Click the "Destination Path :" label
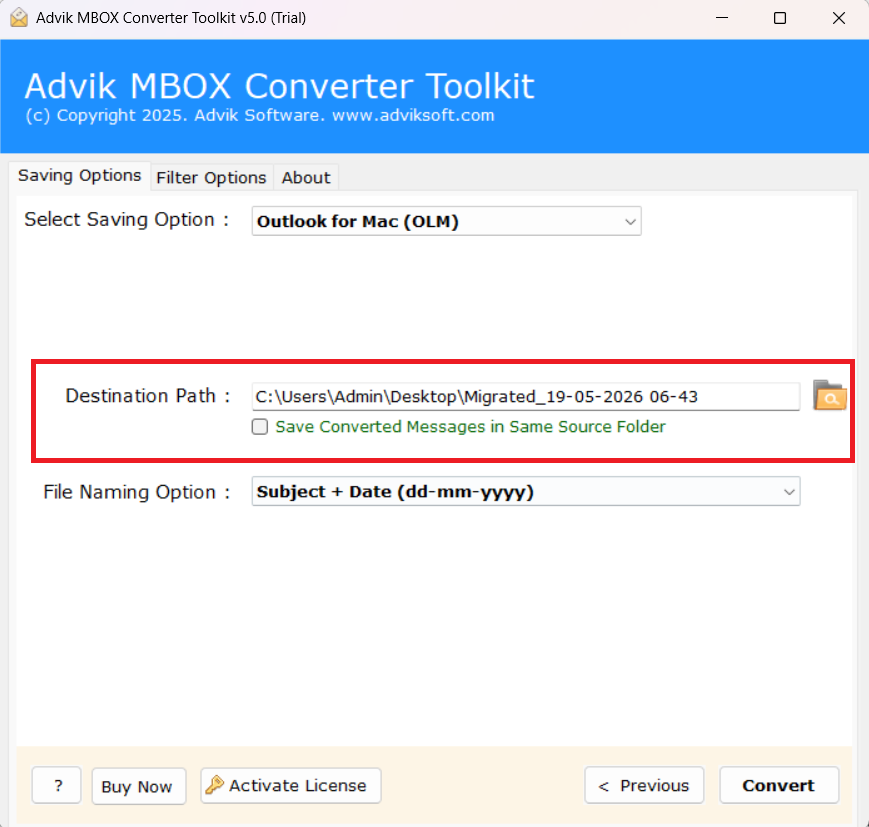 [x=147, y=396]
